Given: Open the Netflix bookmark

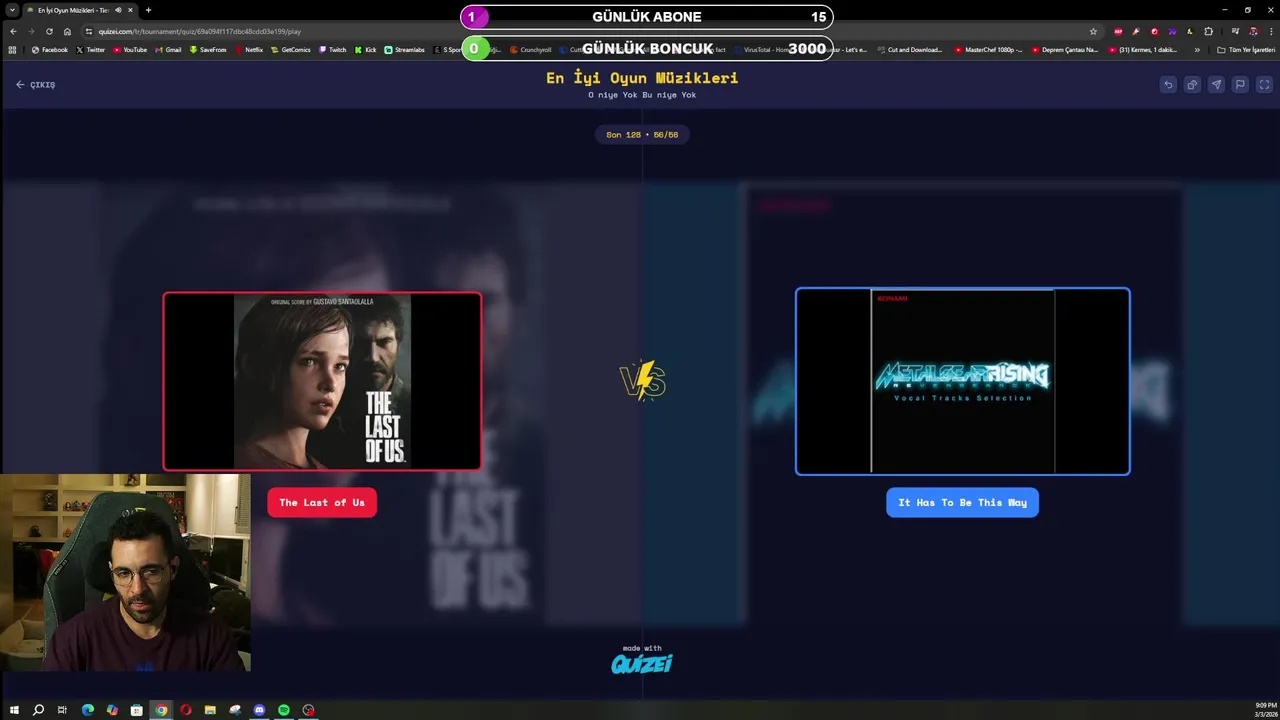Looking at the screenshot, I should click(250, 49).
